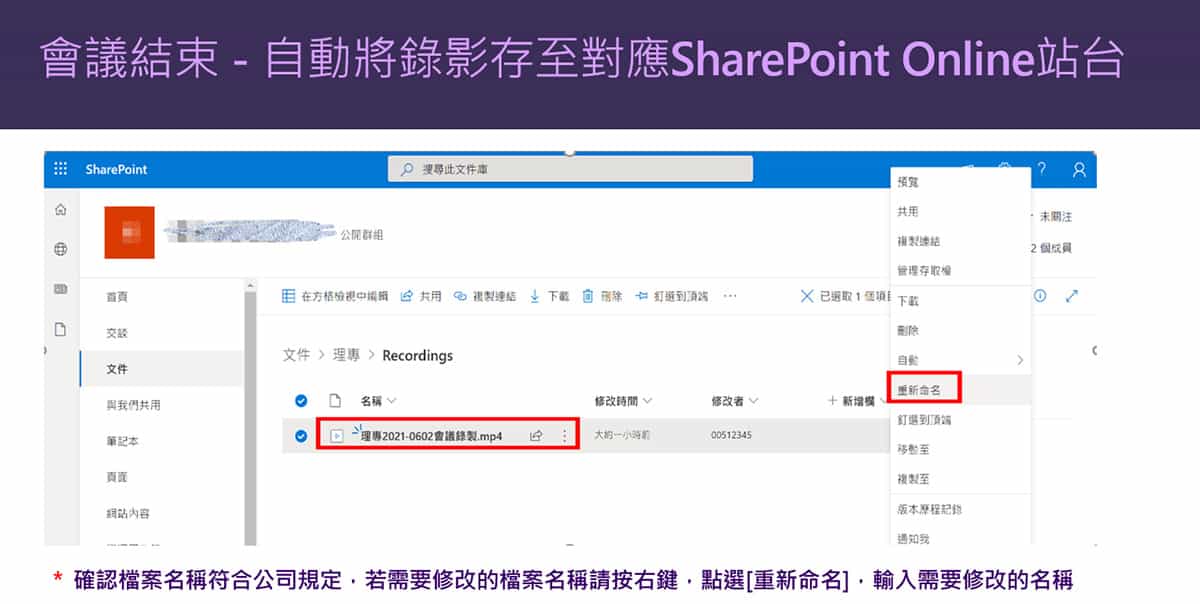Click the page file icon in the left rail
This screenshot has width=1200, height=604.
pos(60,329)
